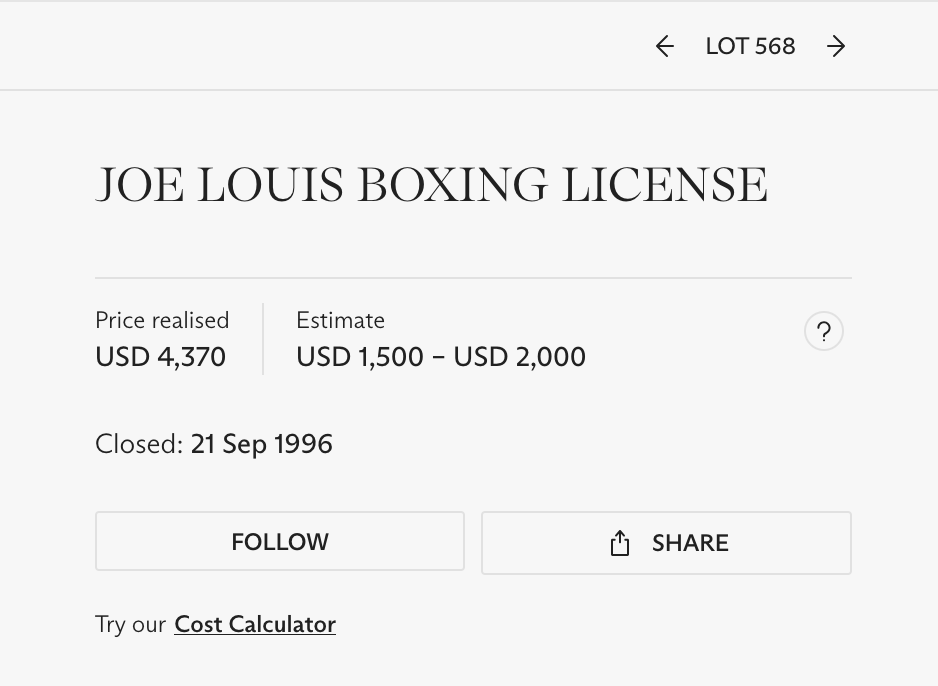This screenshot has width=938, height=686.
Task: Select the Closed date 21 Sep 1996
Action: click(x=261, y=443)
